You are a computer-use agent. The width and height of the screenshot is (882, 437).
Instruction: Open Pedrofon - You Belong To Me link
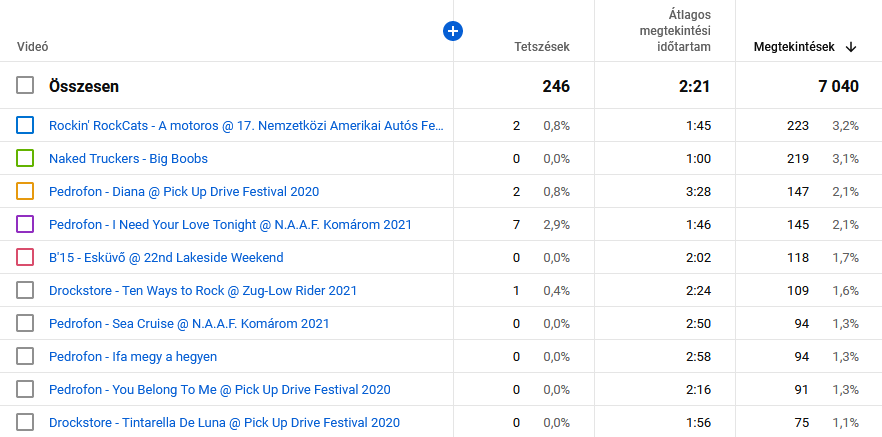[219, 389]
